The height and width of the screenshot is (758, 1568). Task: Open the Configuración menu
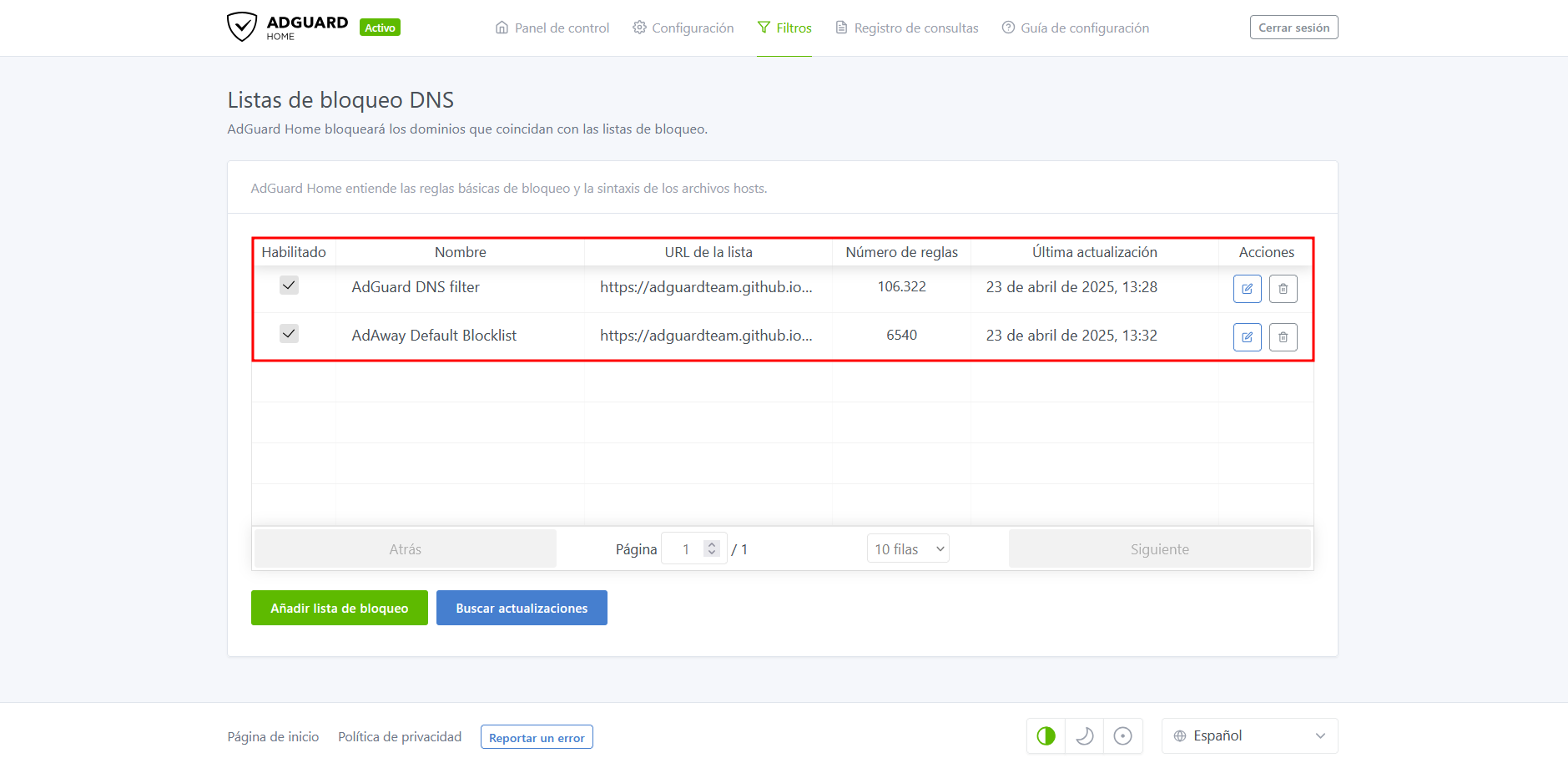683,28
